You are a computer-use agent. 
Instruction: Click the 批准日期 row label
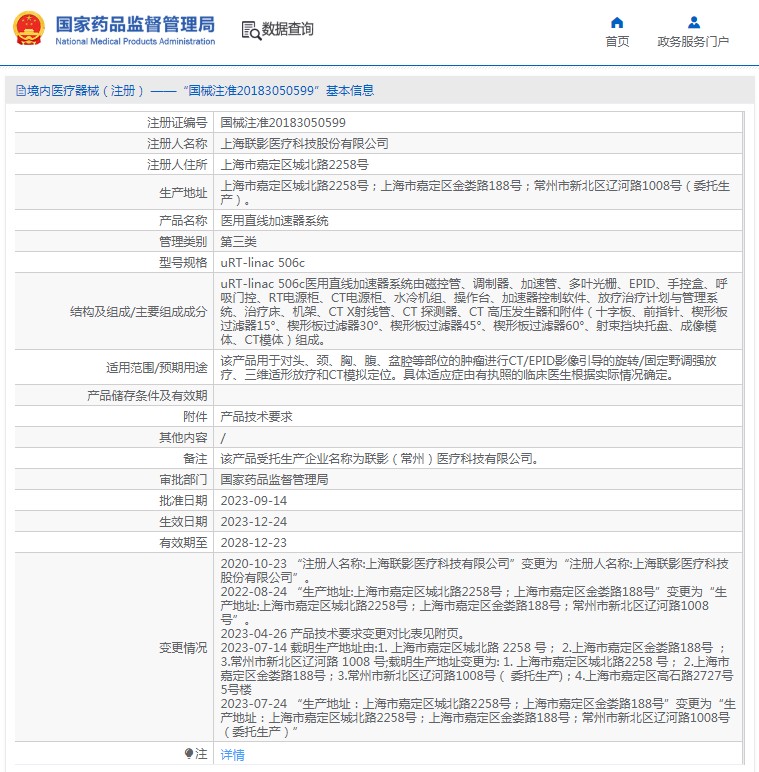click(183, 501)
